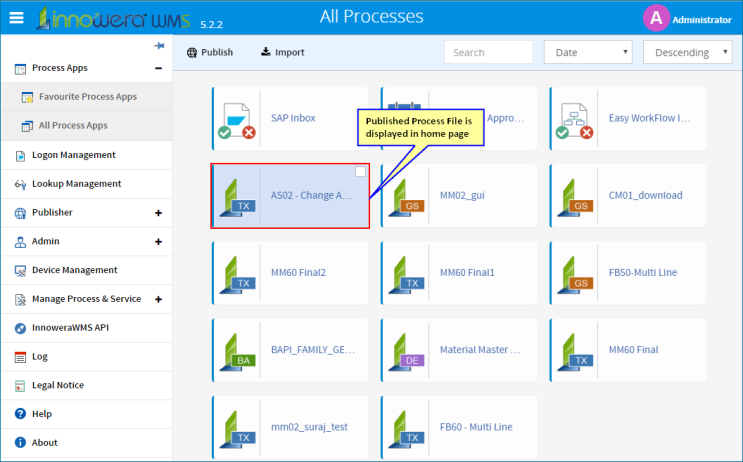Click the MM60 Final2 TX icon

point(238,275)
